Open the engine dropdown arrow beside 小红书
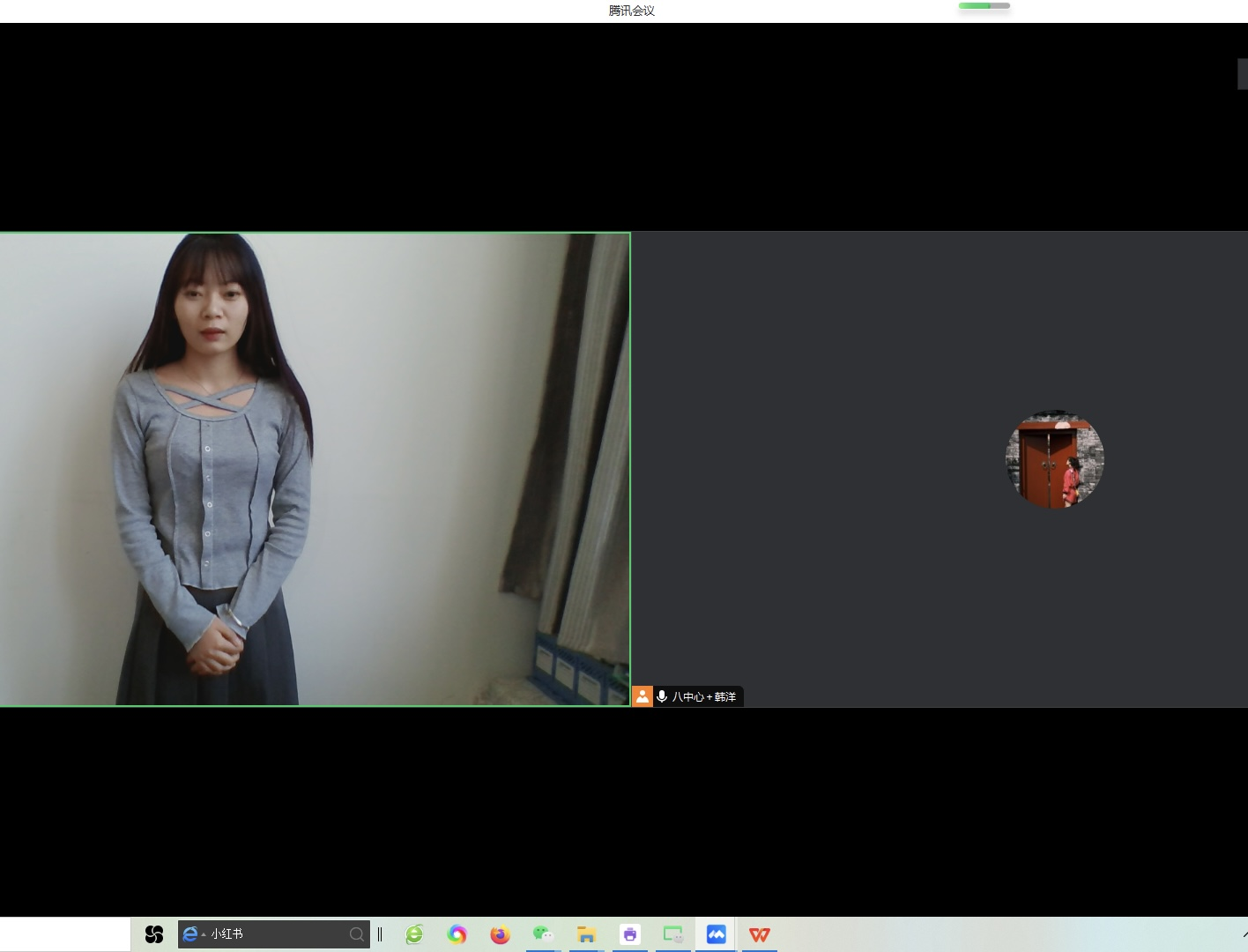 204,934
